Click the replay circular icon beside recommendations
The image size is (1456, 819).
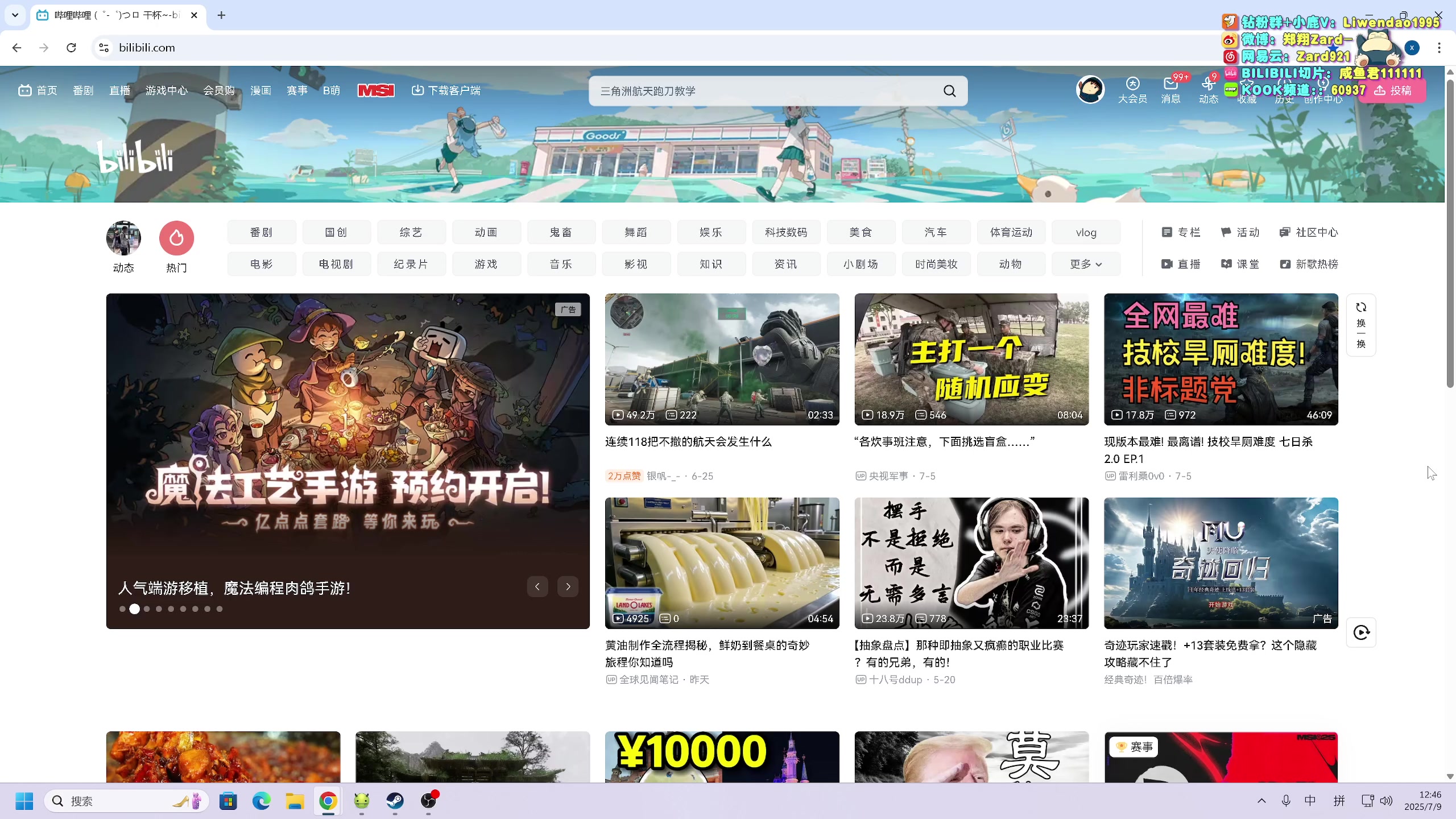click(1361, 632)
